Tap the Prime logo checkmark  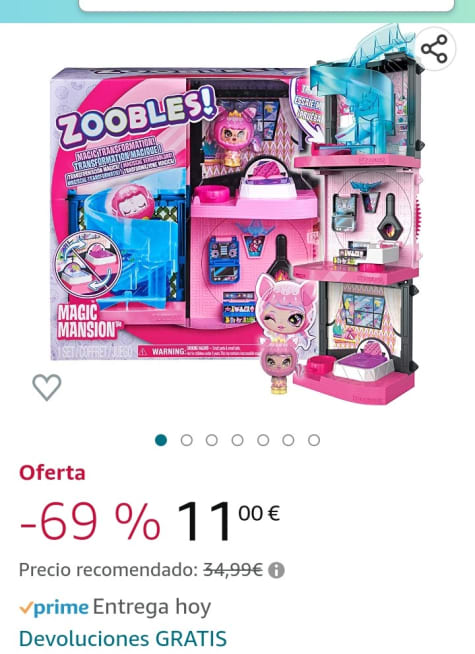click(25, 608)
